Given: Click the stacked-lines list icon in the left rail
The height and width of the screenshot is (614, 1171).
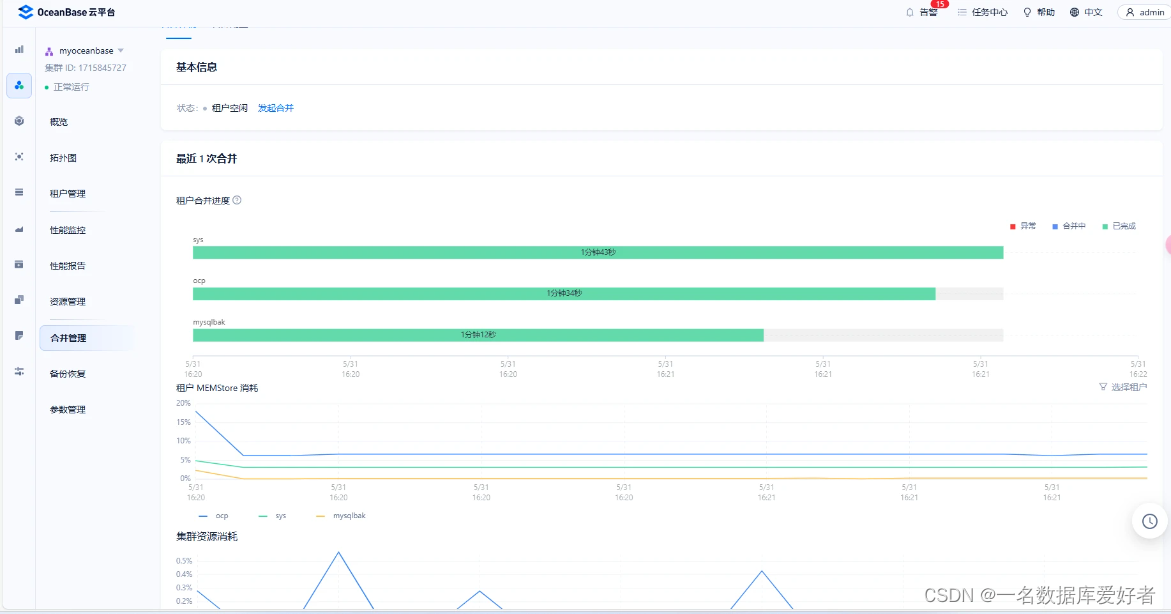Looking at the screenshot, I should pos(19,192).
